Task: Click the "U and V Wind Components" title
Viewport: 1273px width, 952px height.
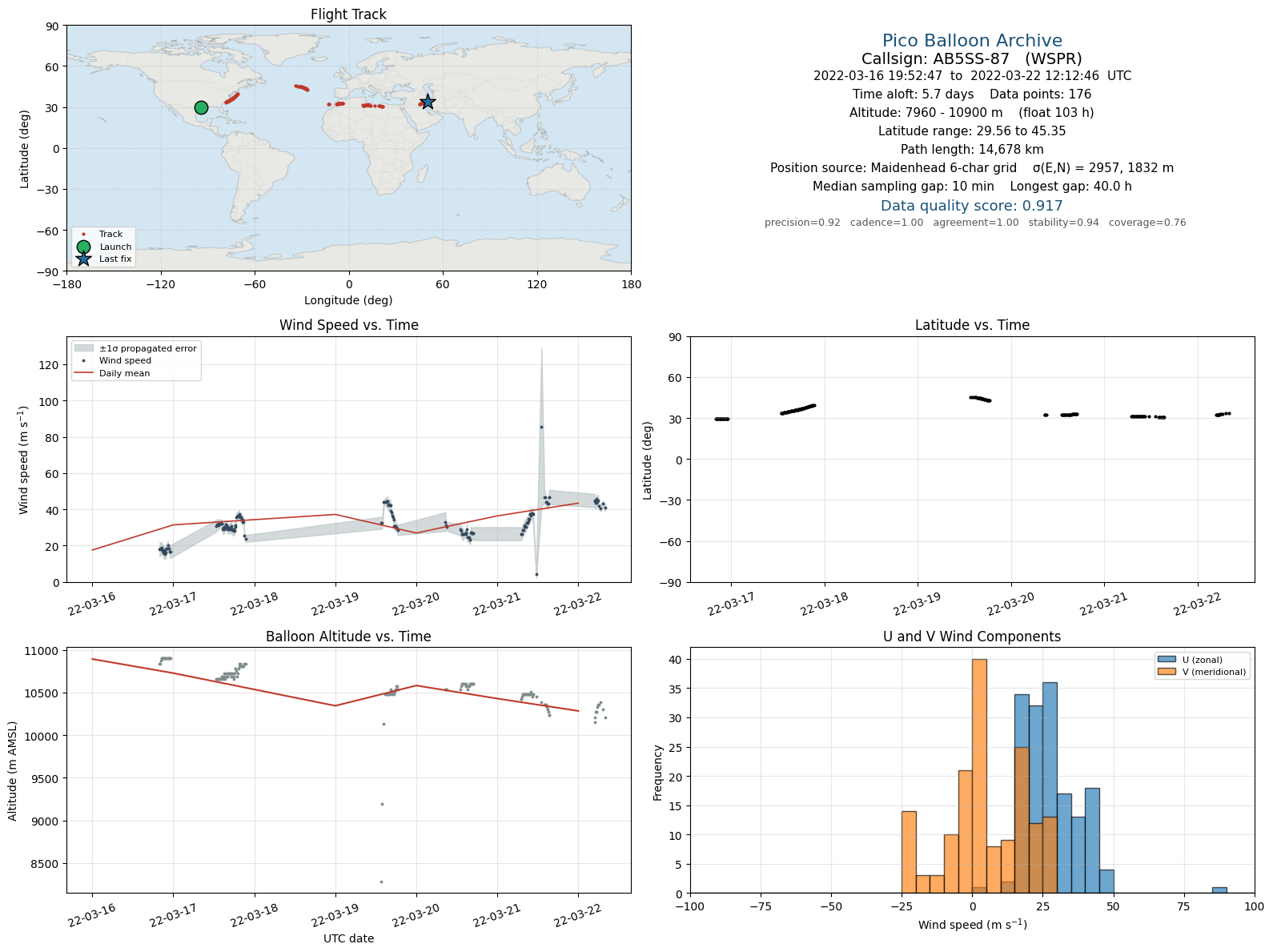Action: (972, 637)
